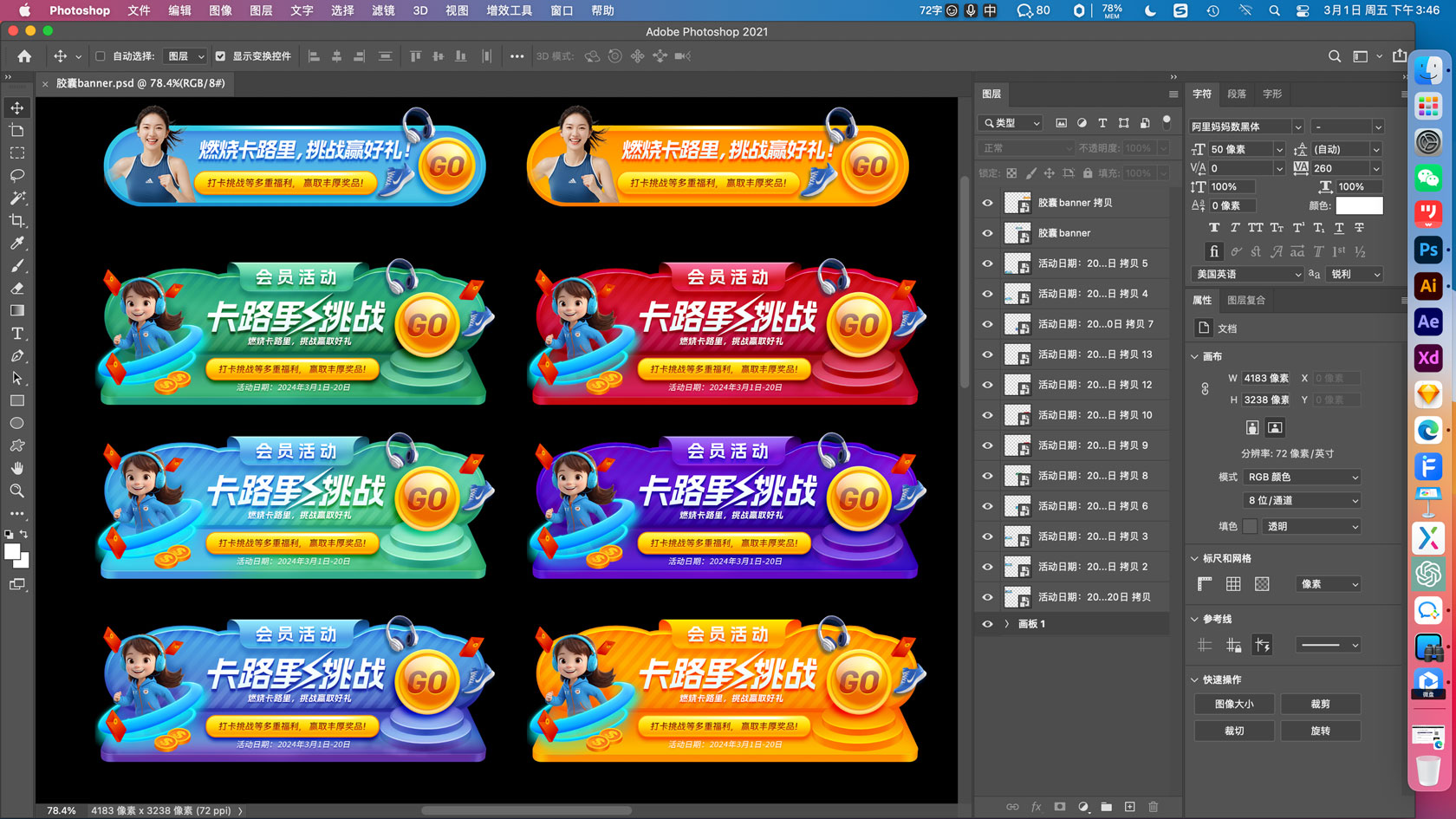Open the 文件 menu
The width and height of the screenshot is (1456, 819).
pyautogui.click(x=139, y=10)
